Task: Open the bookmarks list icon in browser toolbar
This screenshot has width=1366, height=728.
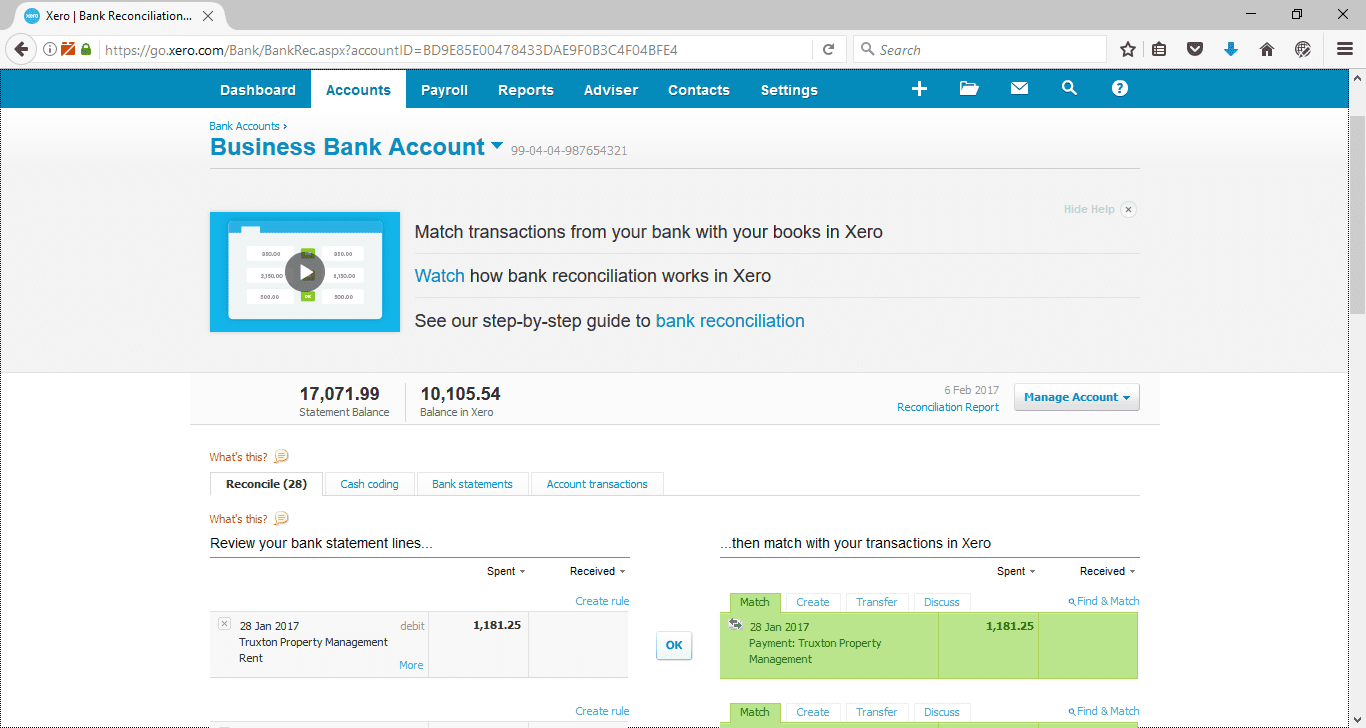Action: tap(1159, 49)
